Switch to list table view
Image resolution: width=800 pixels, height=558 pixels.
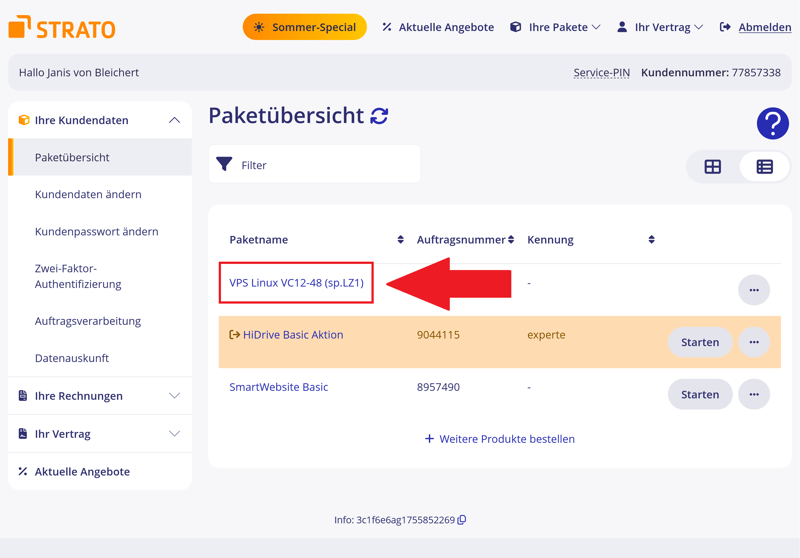coord(765,167)
